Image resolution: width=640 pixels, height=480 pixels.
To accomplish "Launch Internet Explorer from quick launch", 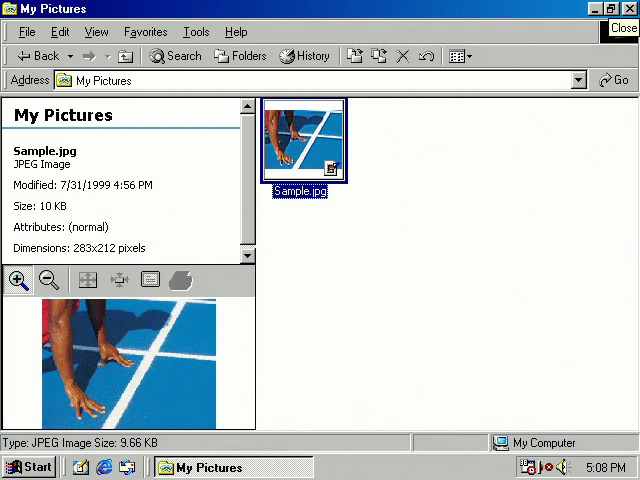I will (x=104, y=467).
